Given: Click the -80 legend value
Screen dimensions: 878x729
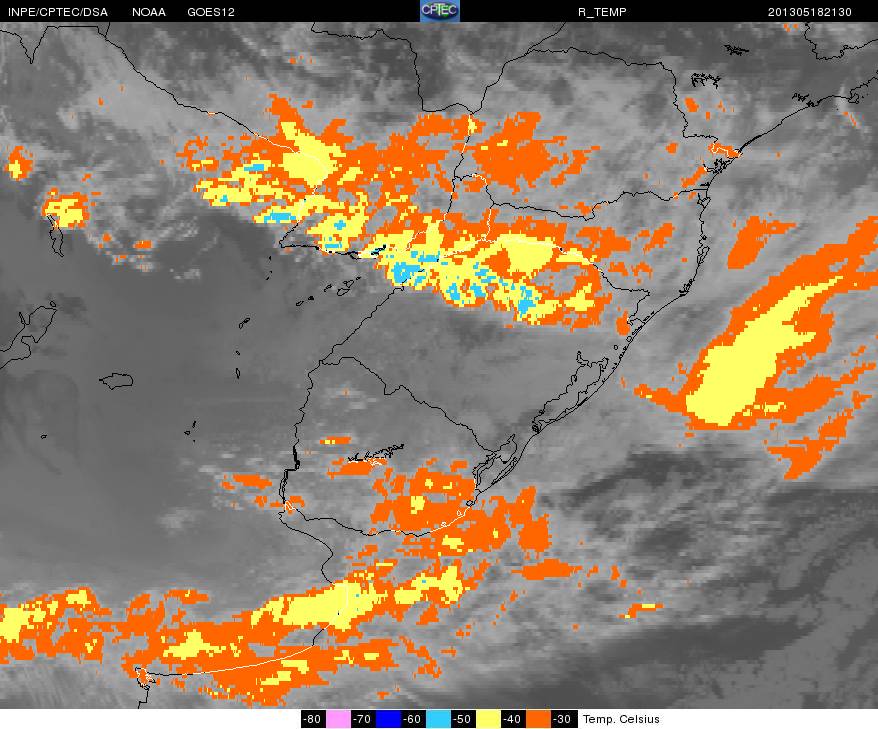Looking at the screenshot, I should [x=312, y=719].
